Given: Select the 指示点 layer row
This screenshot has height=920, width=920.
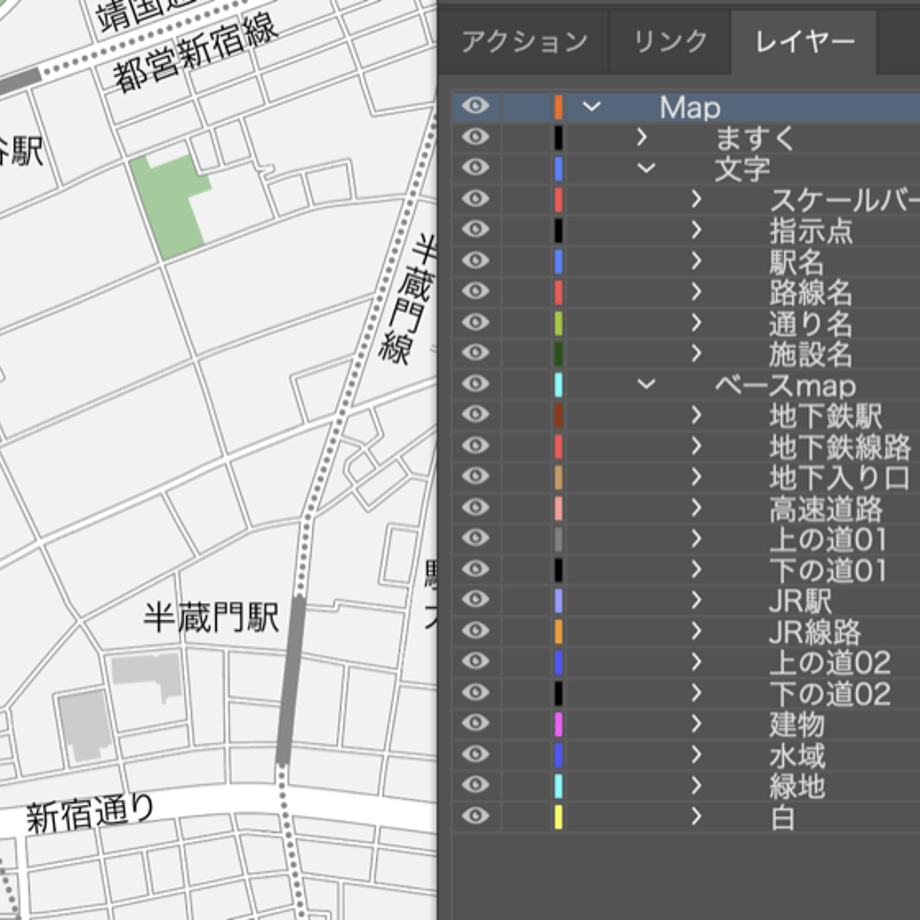Looking at the screenshot, I should (686, 229).
